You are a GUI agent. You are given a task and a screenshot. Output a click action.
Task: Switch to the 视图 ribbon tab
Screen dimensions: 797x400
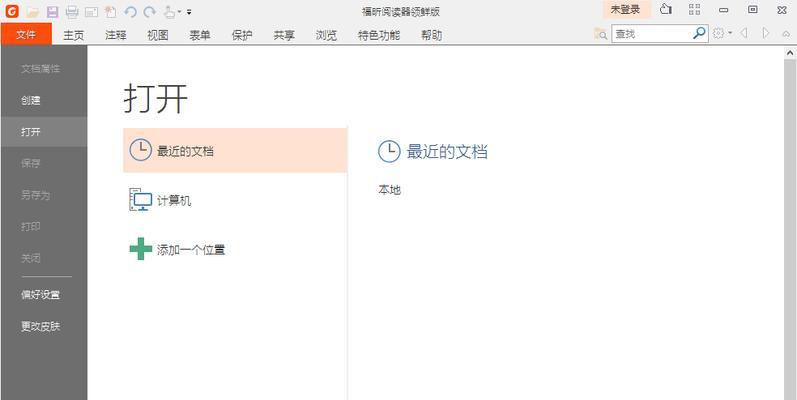[x=158, y=35]
